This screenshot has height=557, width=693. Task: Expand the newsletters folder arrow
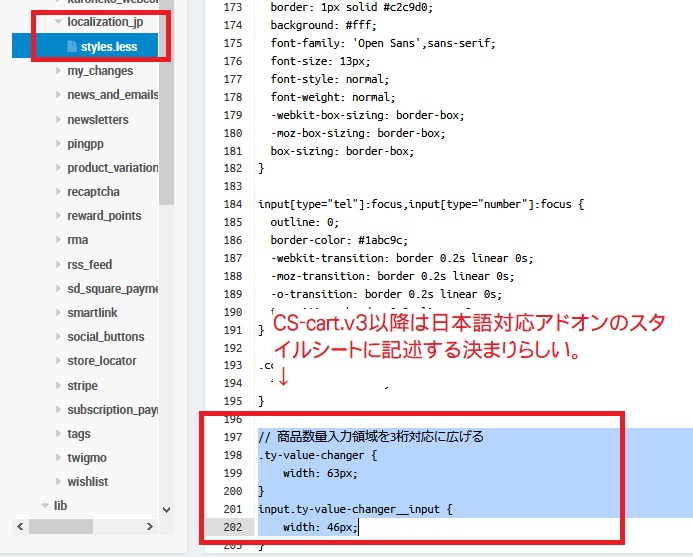coord(58,119)
